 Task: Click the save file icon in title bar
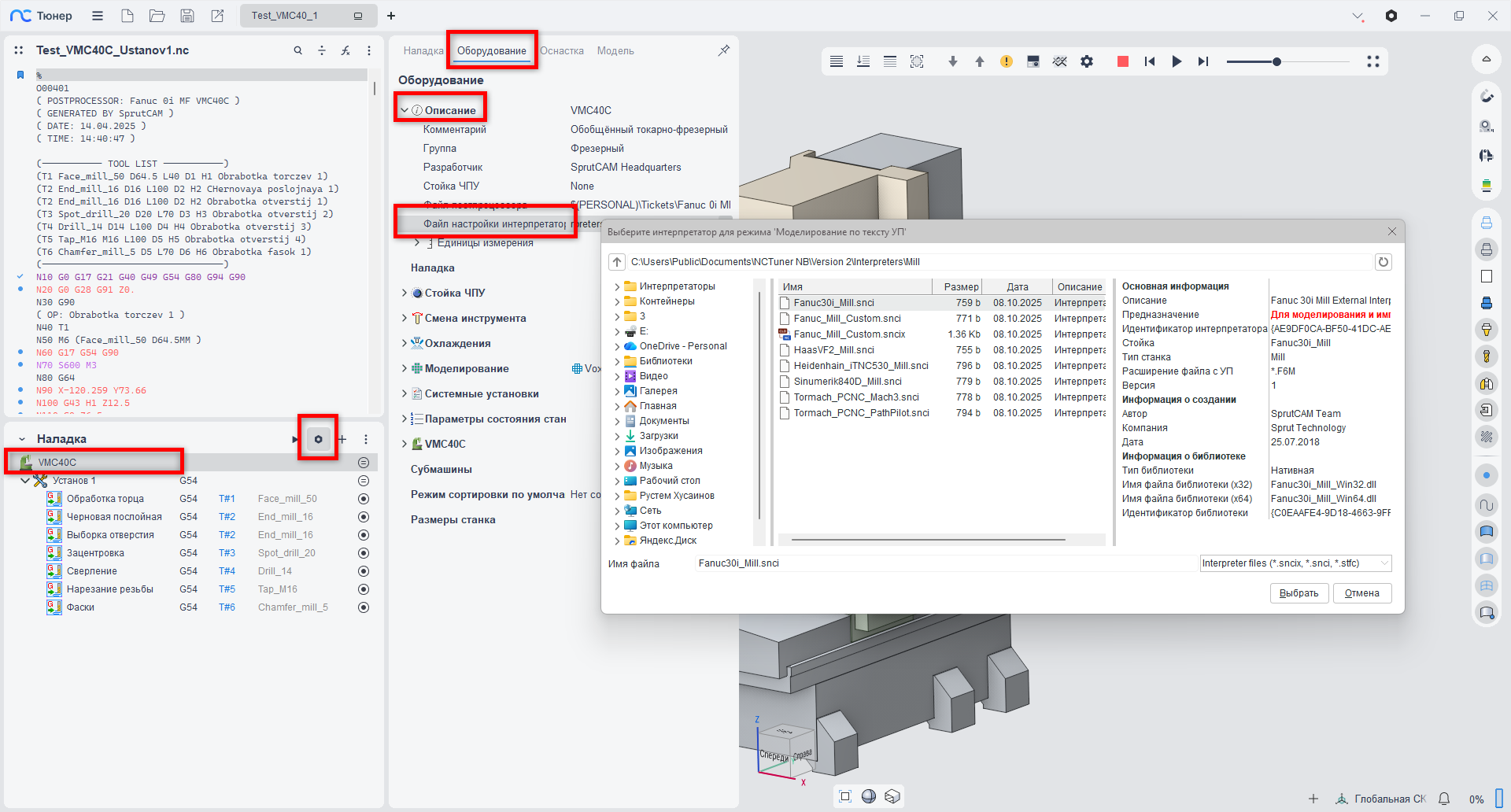187,16
